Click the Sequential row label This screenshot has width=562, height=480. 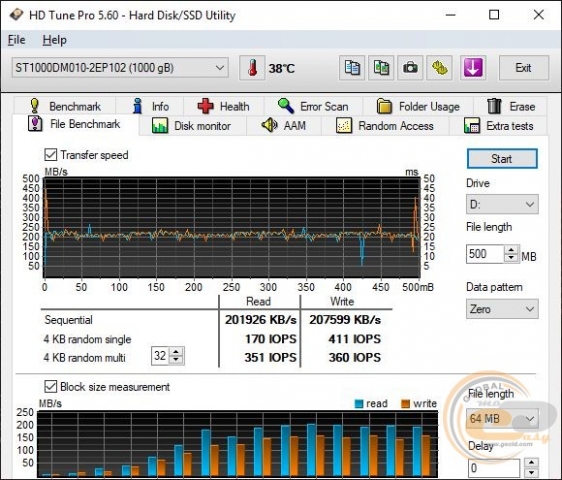[x=68, y=319]
